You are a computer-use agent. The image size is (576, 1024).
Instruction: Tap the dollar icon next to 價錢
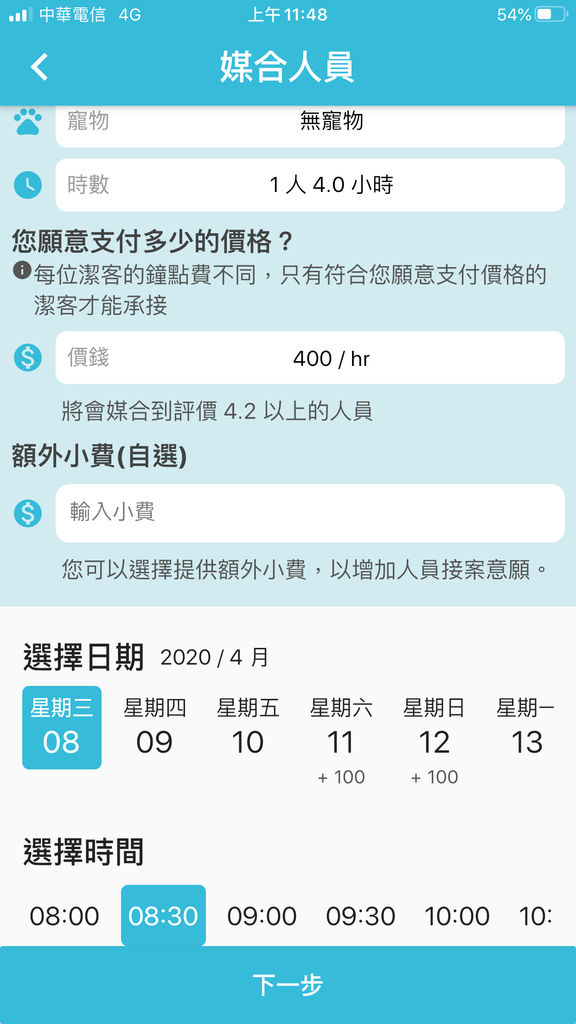[27, 358]
